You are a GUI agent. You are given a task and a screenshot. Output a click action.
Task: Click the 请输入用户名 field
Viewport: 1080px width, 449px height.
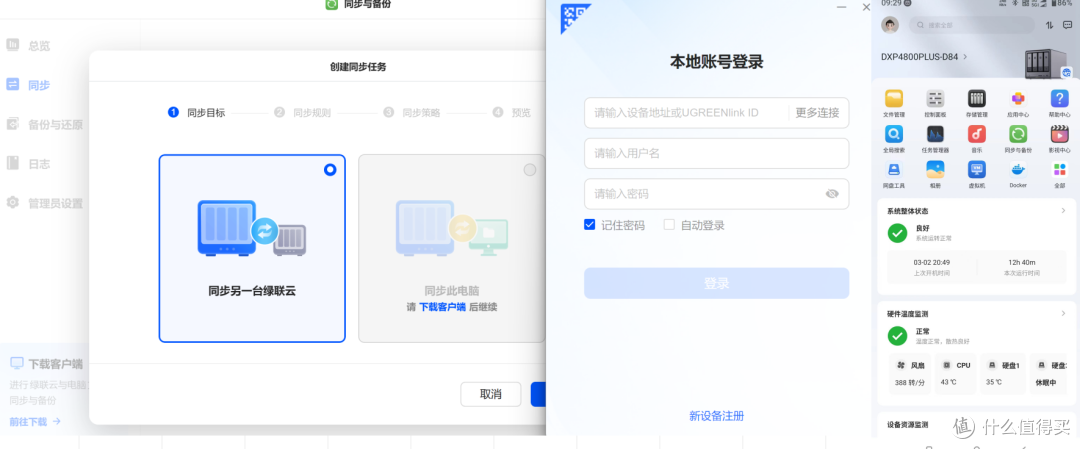click(716, 154)
